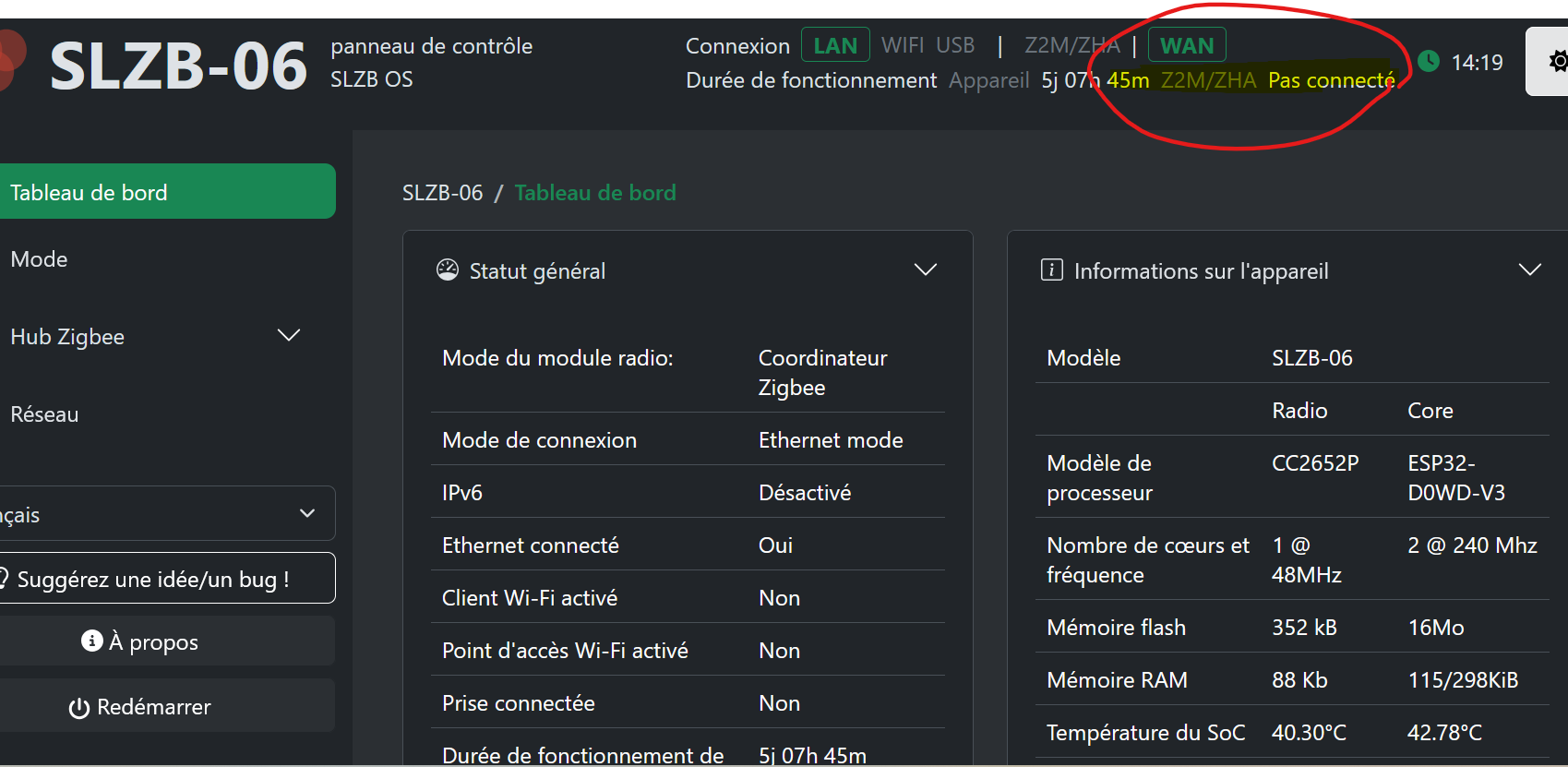Viewport: 1568px width, 767px height.
Task: Click the Tableau de bord breadcrumb
Action: point(595,193)
